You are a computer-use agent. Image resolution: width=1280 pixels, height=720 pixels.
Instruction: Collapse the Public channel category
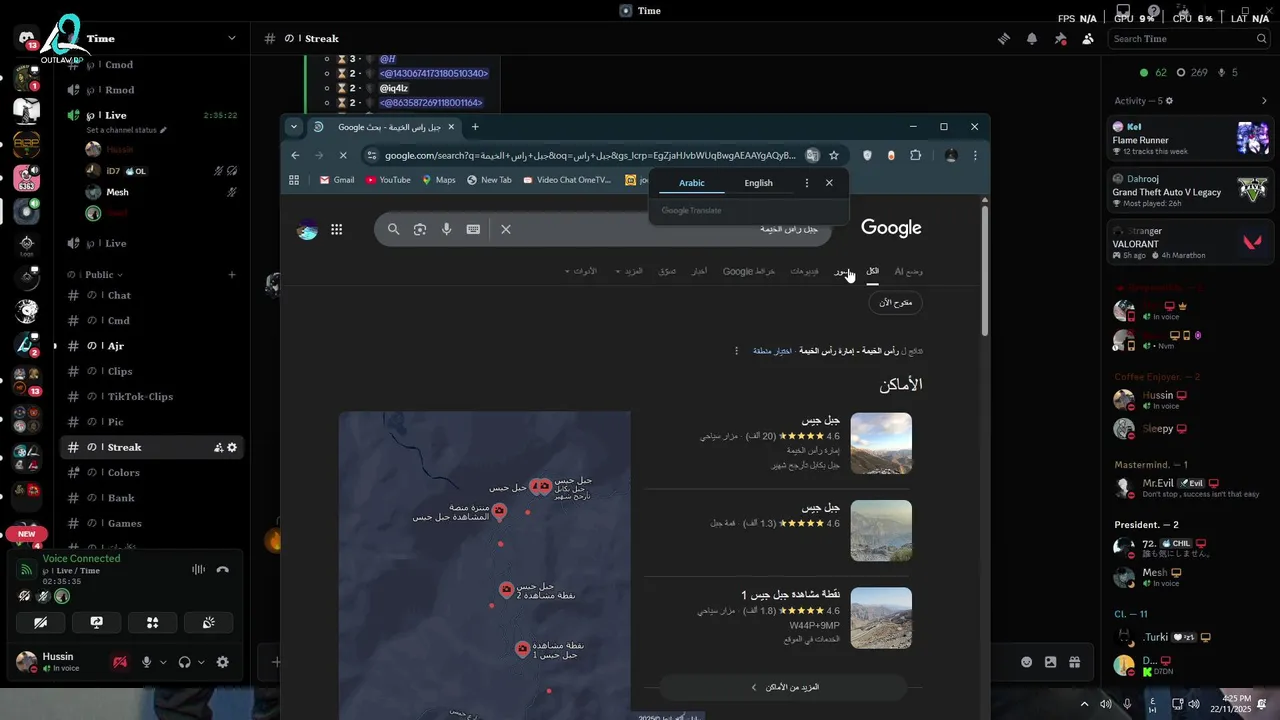96,274
